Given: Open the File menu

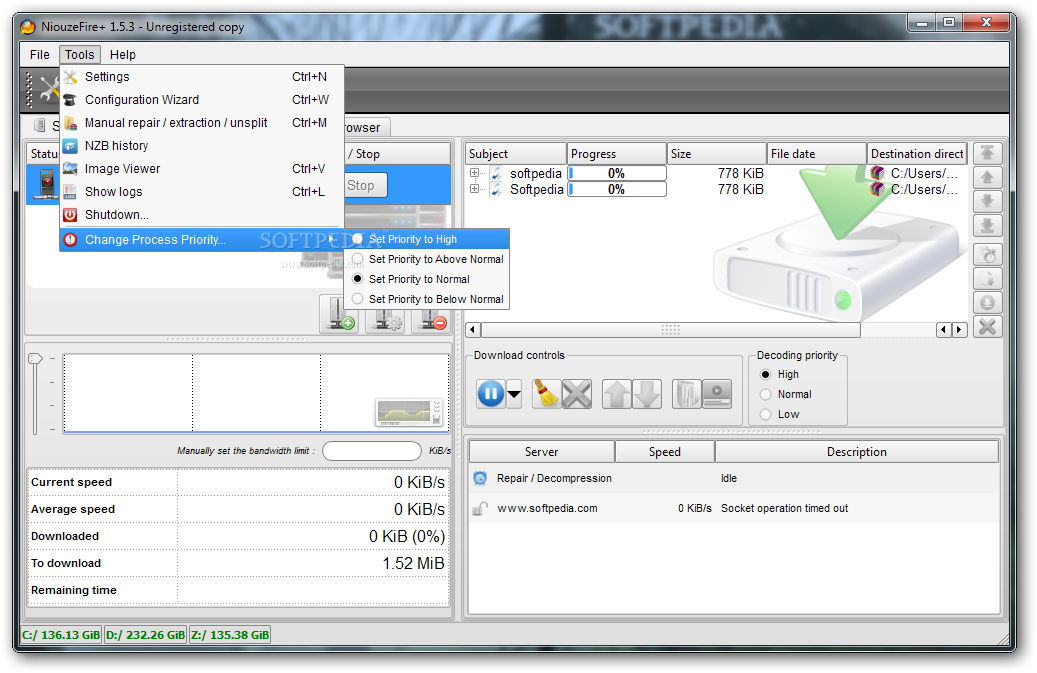Looking at the screenshot, I should [x=40, y=55].
